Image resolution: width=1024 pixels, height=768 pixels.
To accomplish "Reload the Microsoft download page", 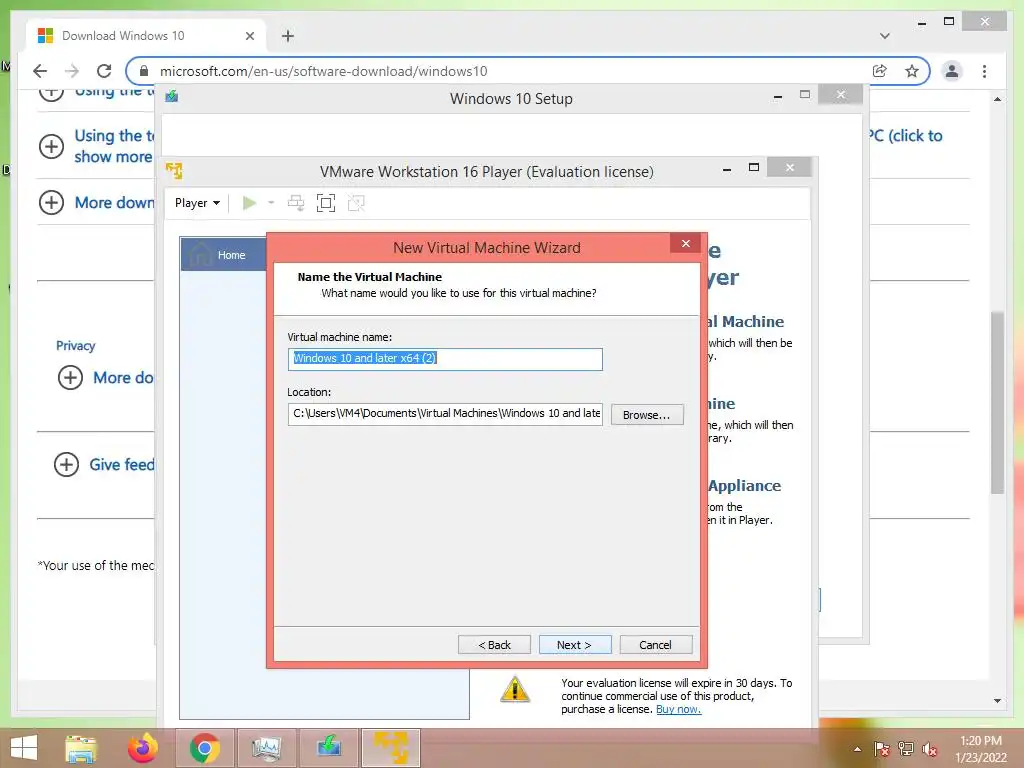I will pos(104,71).
